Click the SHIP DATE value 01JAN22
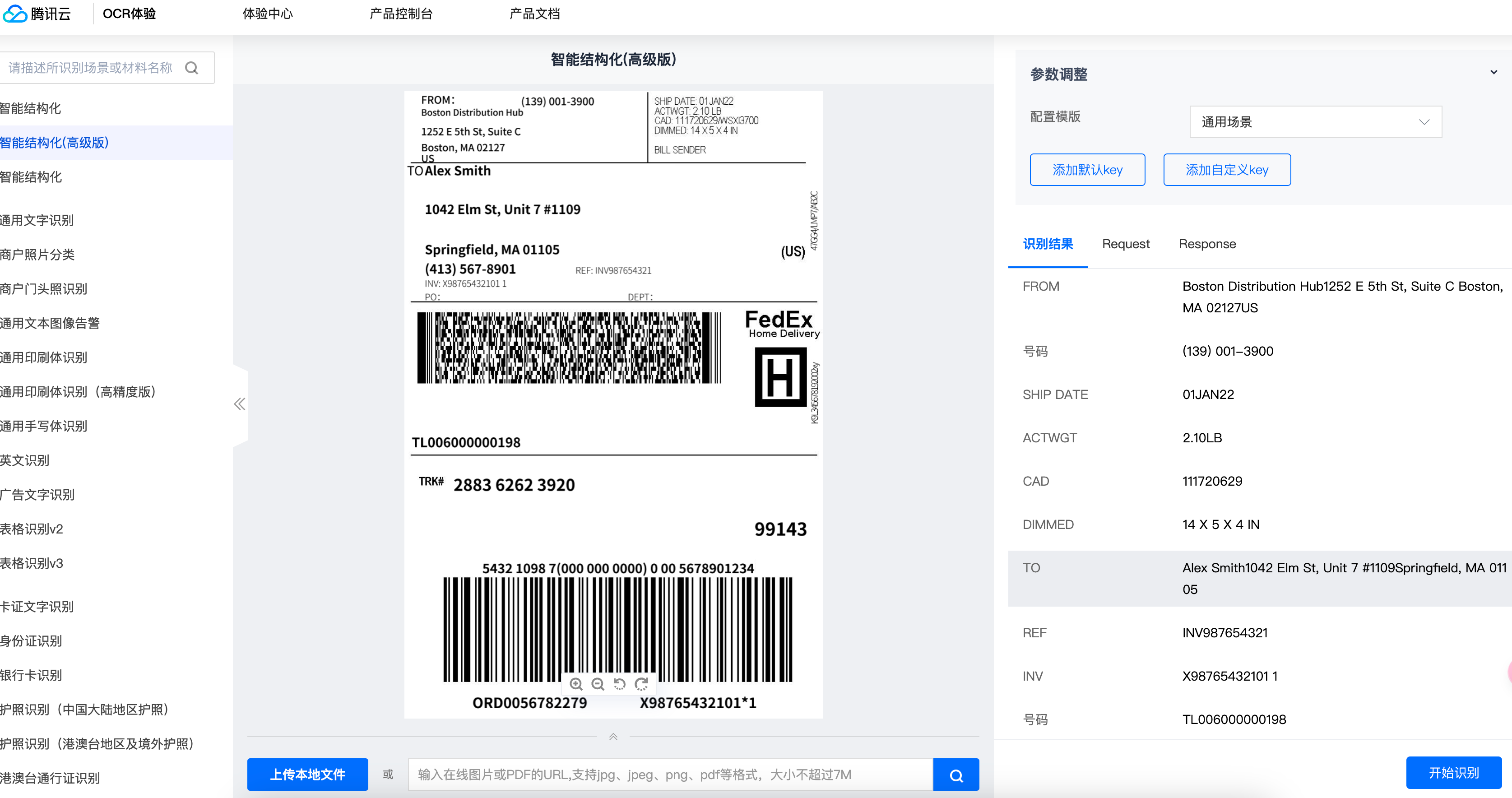Screen dimensions: 1512x798 [1208, 395]
